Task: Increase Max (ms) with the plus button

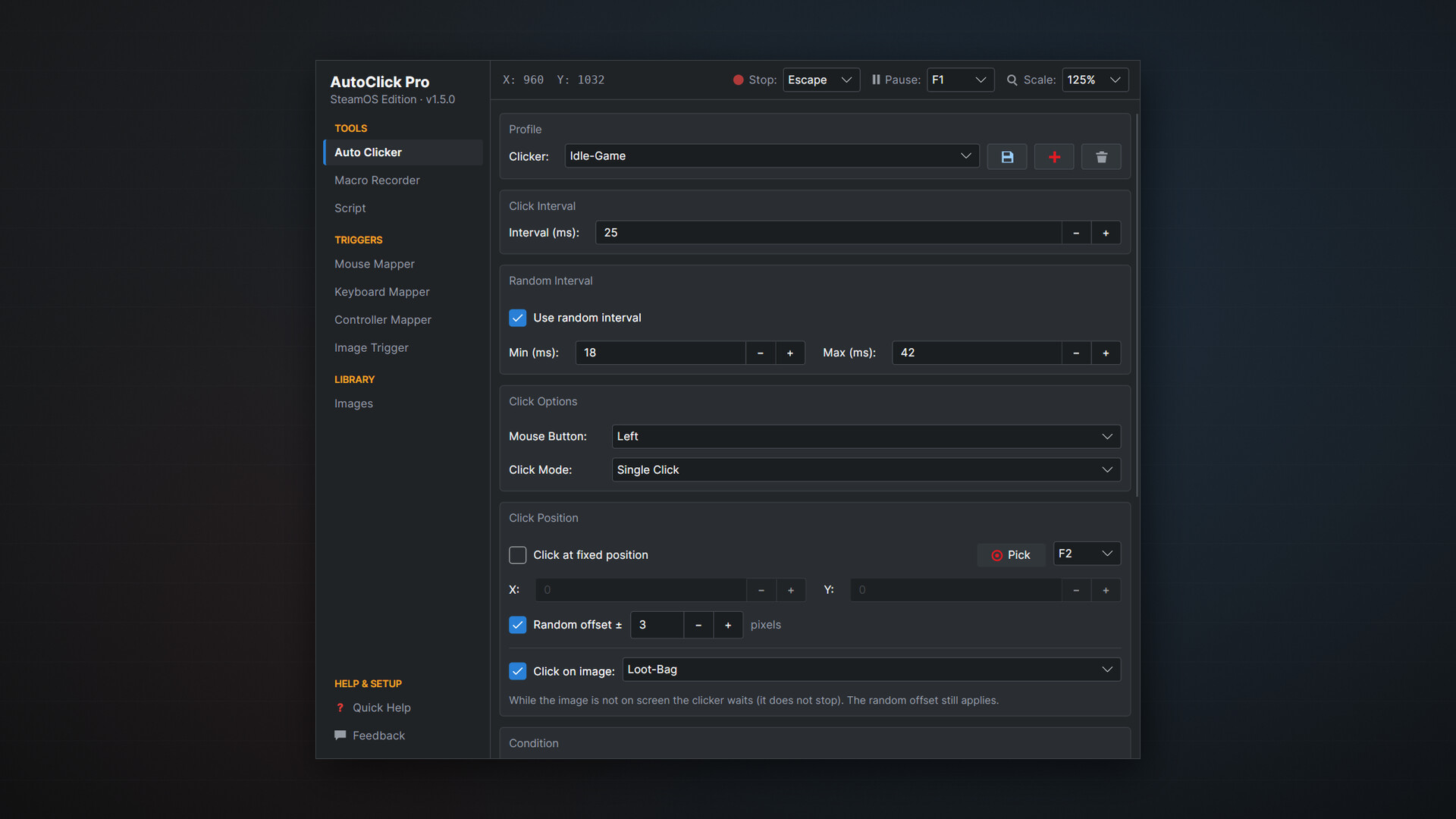Action: (1106, 353)
